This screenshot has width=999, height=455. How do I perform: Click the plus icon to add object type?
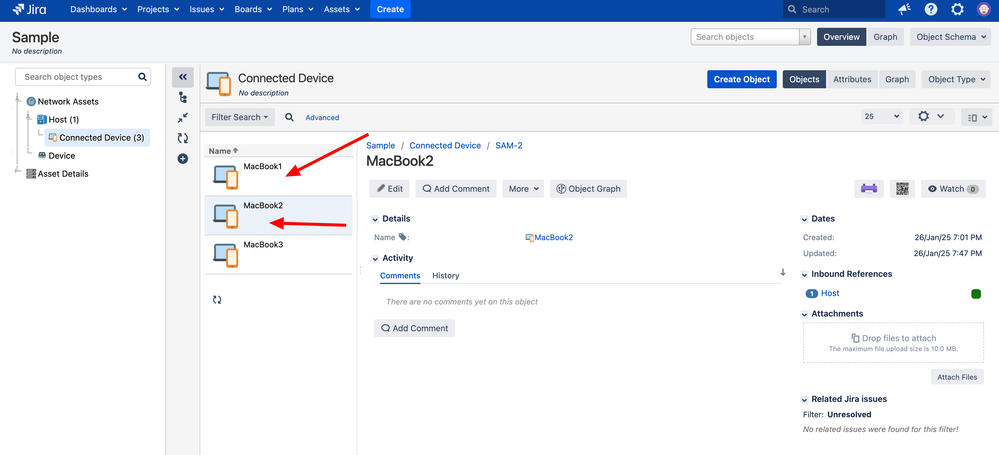(183, 159)
